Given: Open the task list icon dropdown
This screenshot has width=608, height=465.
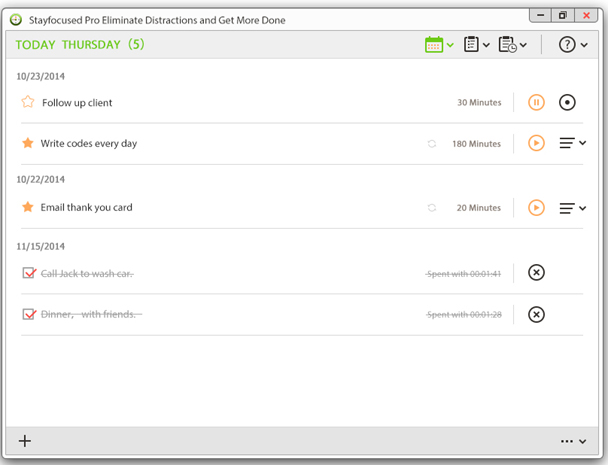Looking at the screenshot, I should coord(476,45).
